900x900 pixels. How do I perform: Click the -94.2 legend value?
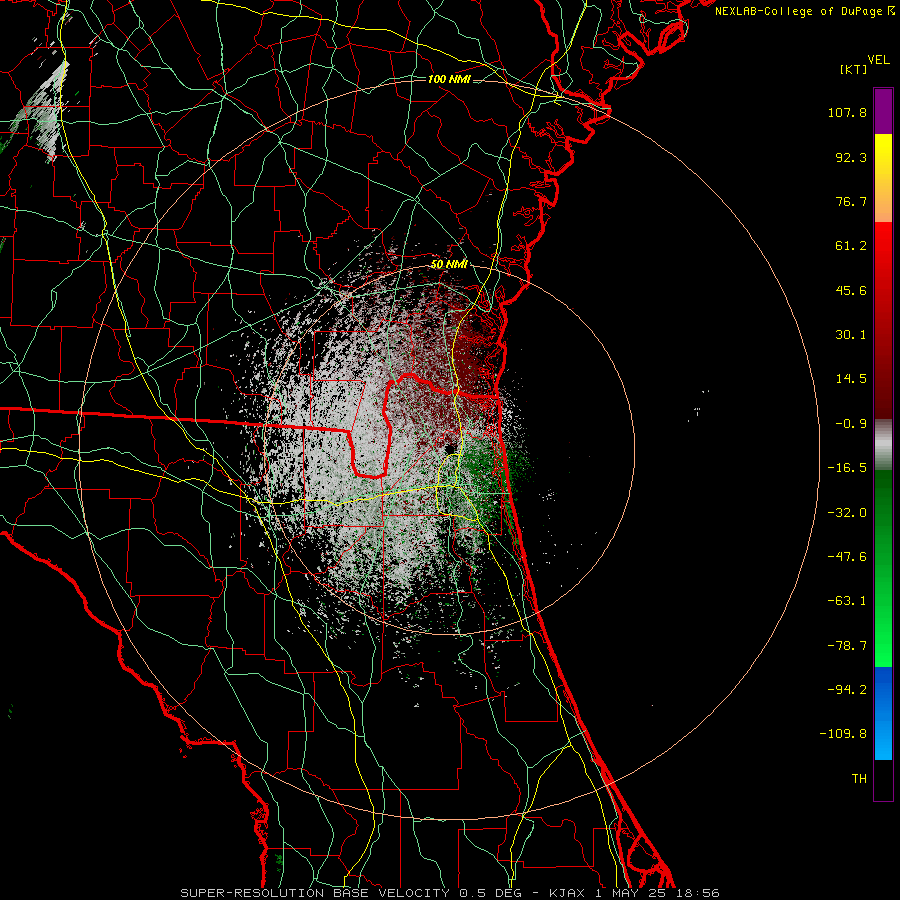click(x=847, y=689)
